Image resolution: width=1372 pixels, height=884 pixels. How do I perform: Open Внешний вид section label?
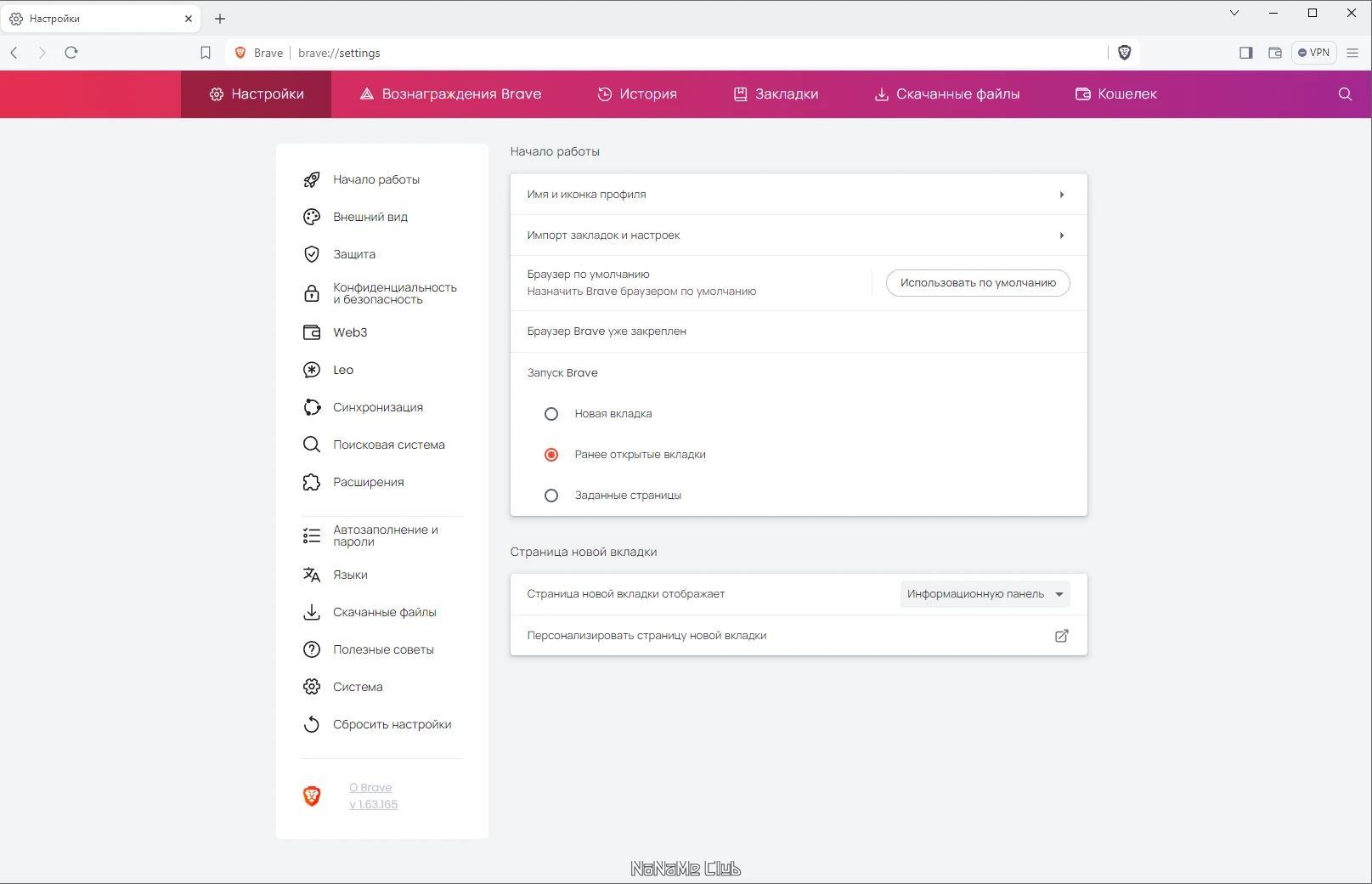click(370, 217)
